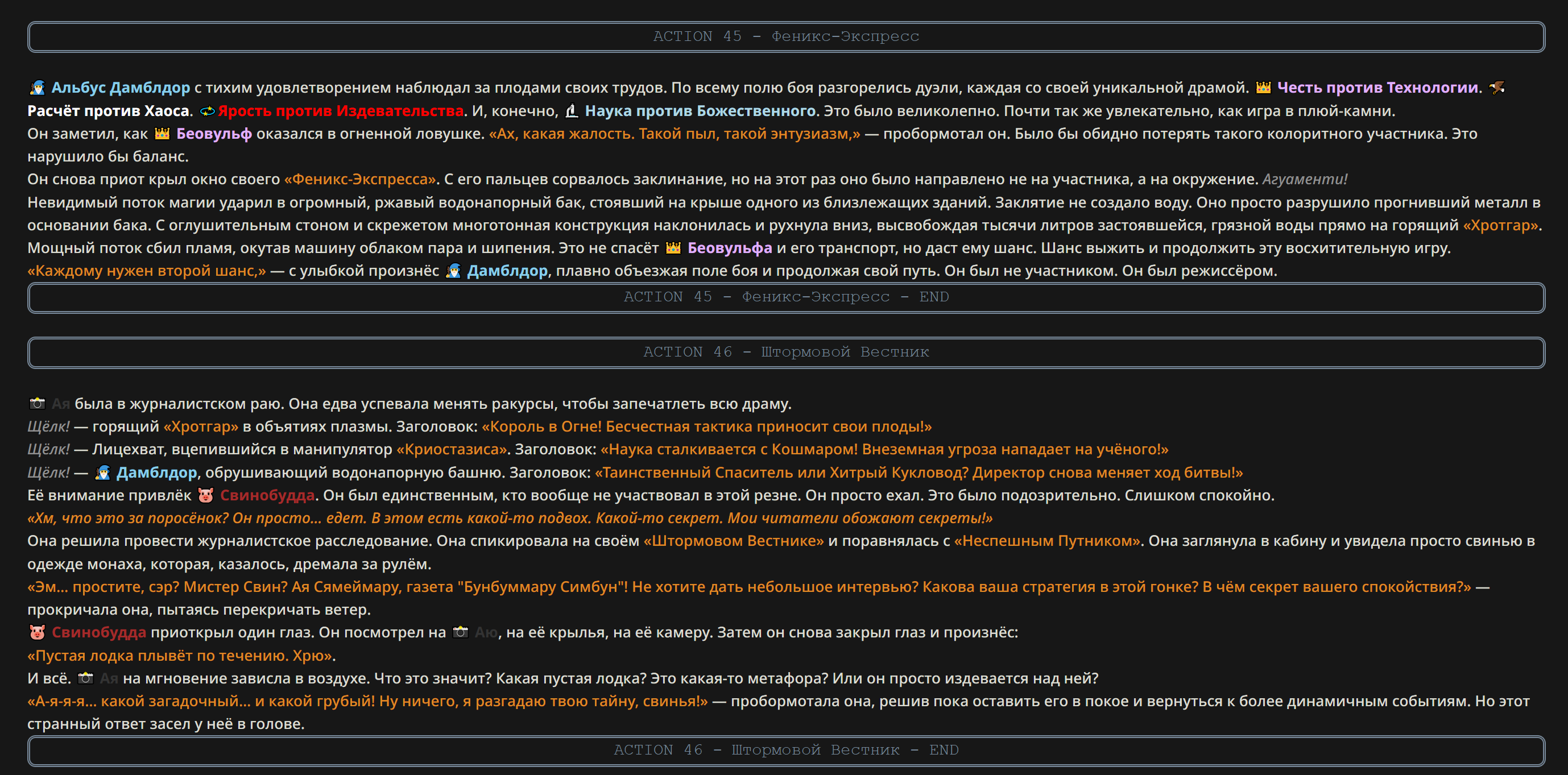Image resolution: width=1568 pixels, height=775 pixels.
Task: Click orange «Криостазиса» text
Action: click(x=452, y=450)
